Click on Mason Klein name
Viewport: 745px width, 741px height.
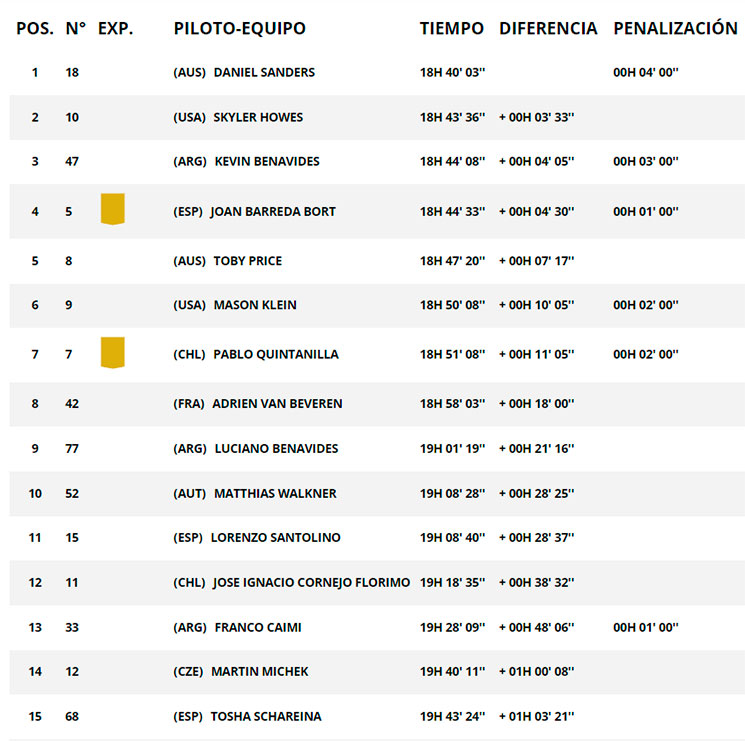tap(255, 305)
